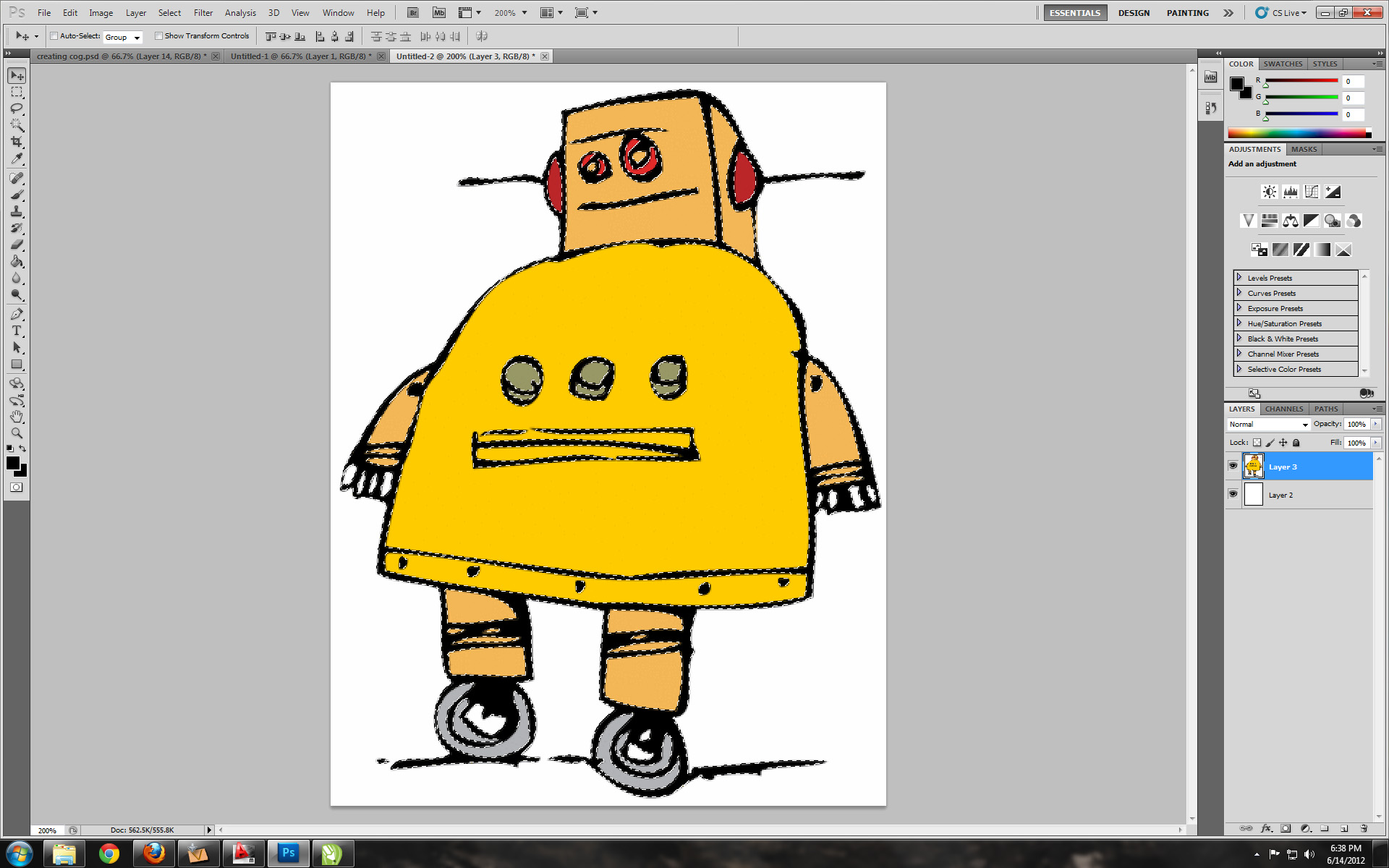Select the Eyedropper tool
This screenshot has height=868, width=1389.
[x=17, y=158]
